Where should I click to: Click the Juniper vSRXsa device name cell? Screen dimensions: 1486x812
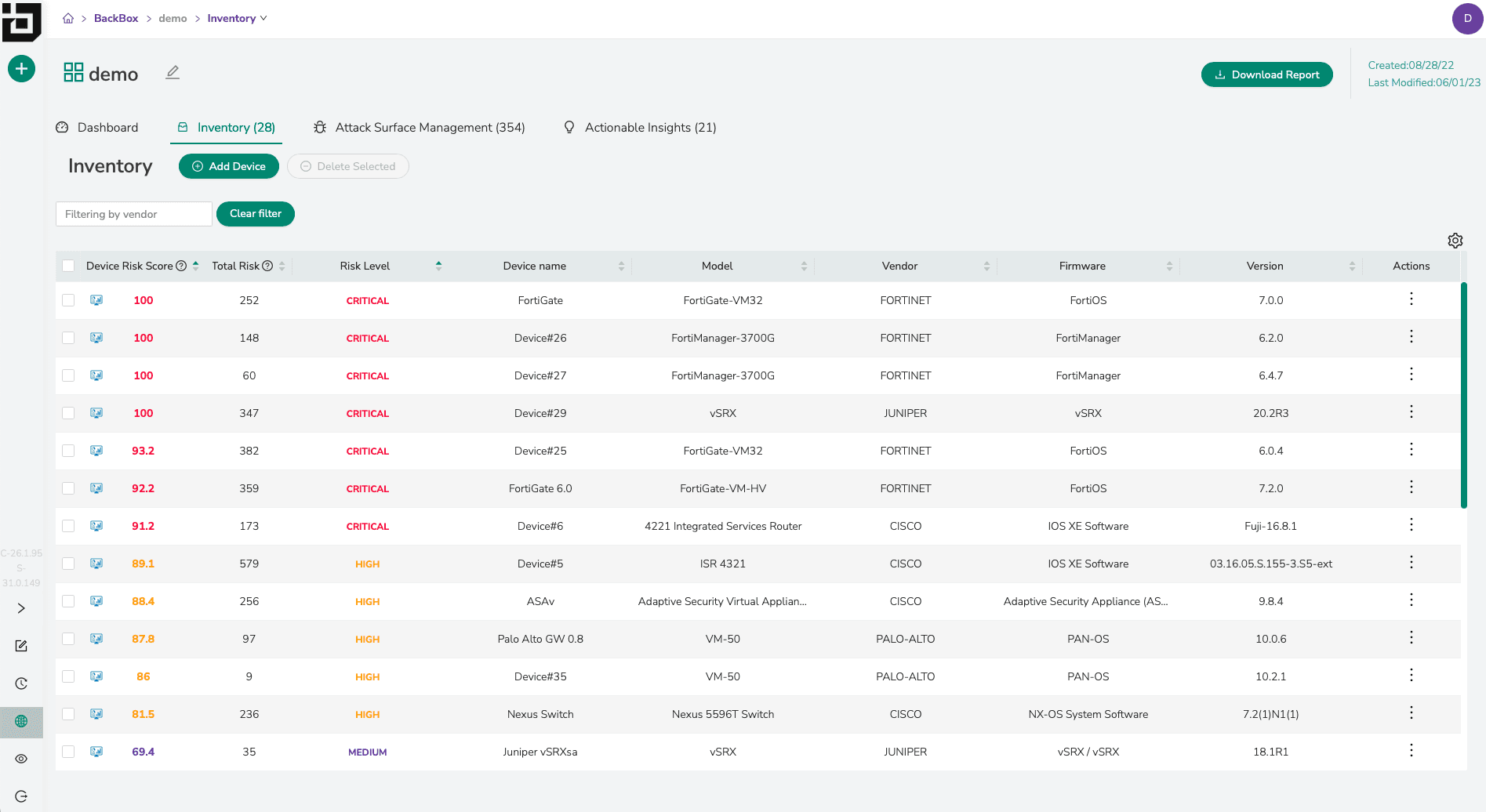(x=540, y=752)
